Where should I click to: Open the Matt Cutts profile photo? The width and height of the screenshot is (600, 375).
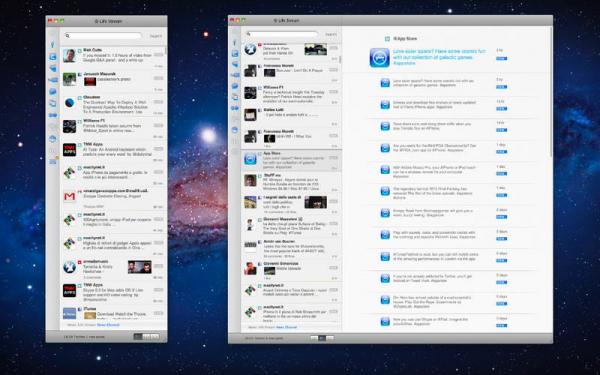point(69,55)
